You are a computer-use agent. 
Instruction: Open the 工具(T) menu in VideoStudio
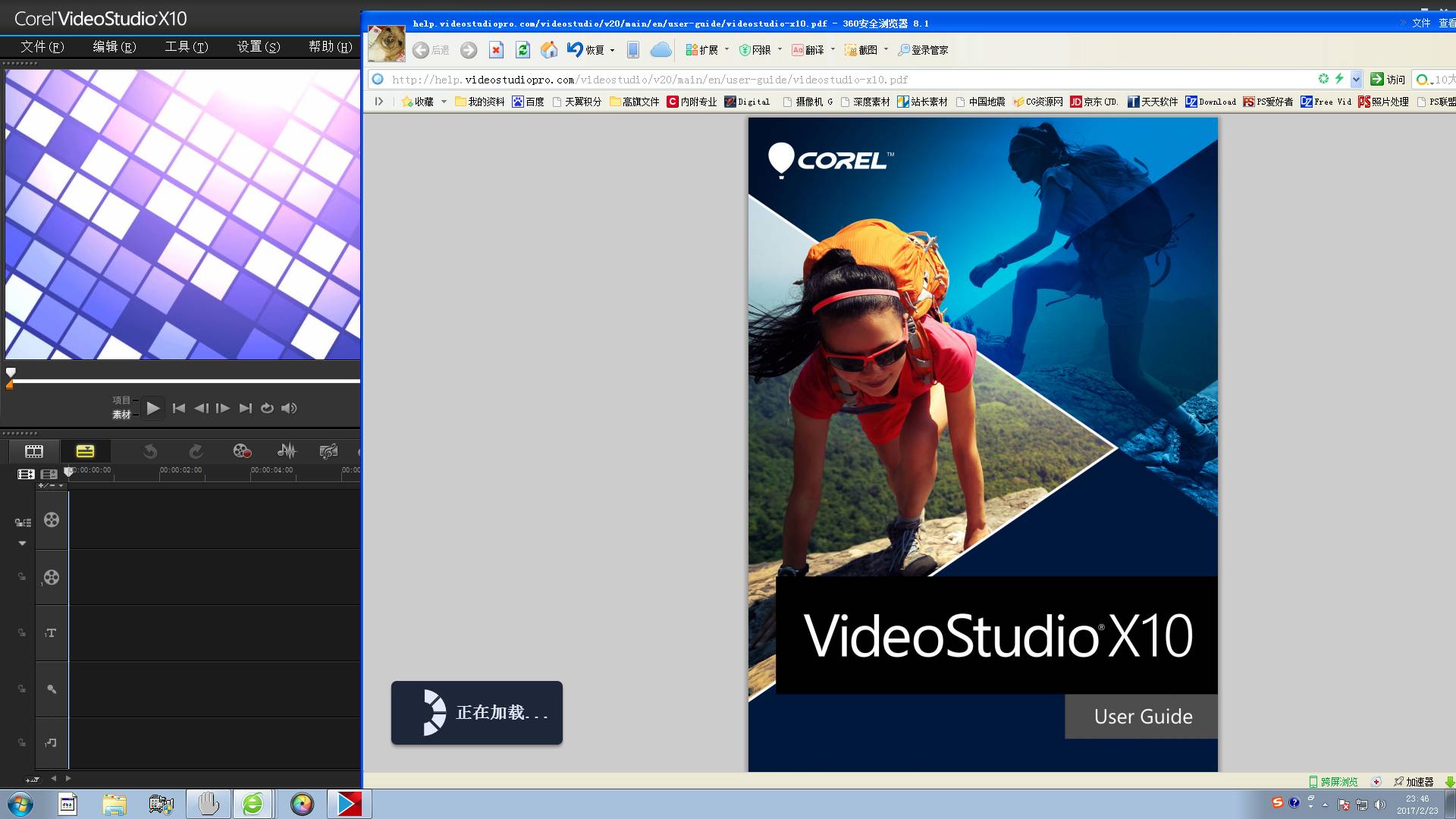[187, 46]
